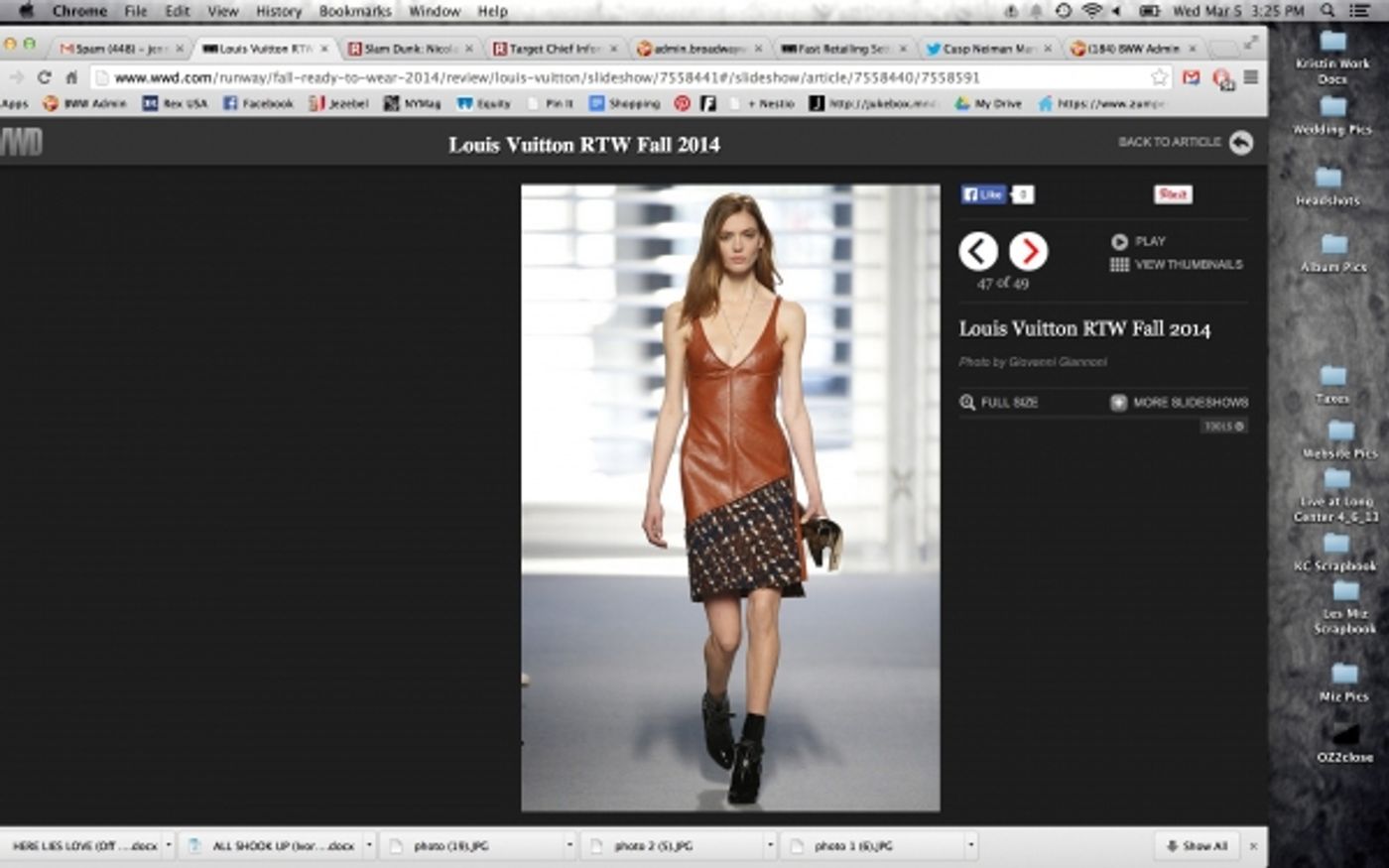
Task: Open the Wedding Pics desktop folder
Action: [1332, 116]
